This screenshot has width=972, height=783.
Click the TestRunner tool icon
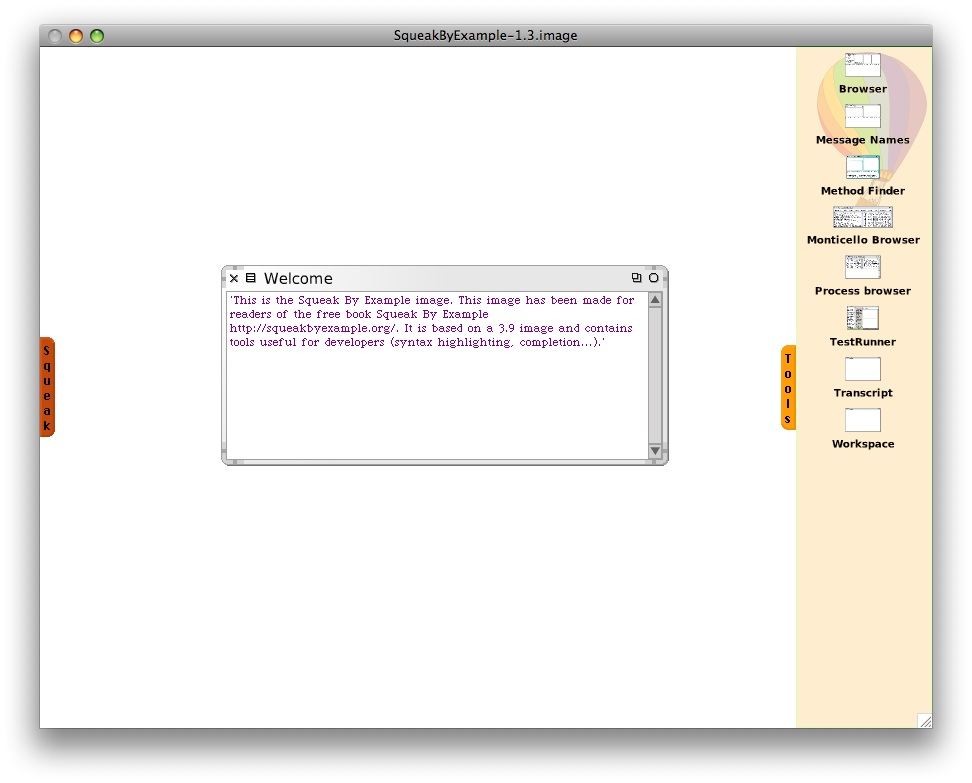[x=862, y=318]
